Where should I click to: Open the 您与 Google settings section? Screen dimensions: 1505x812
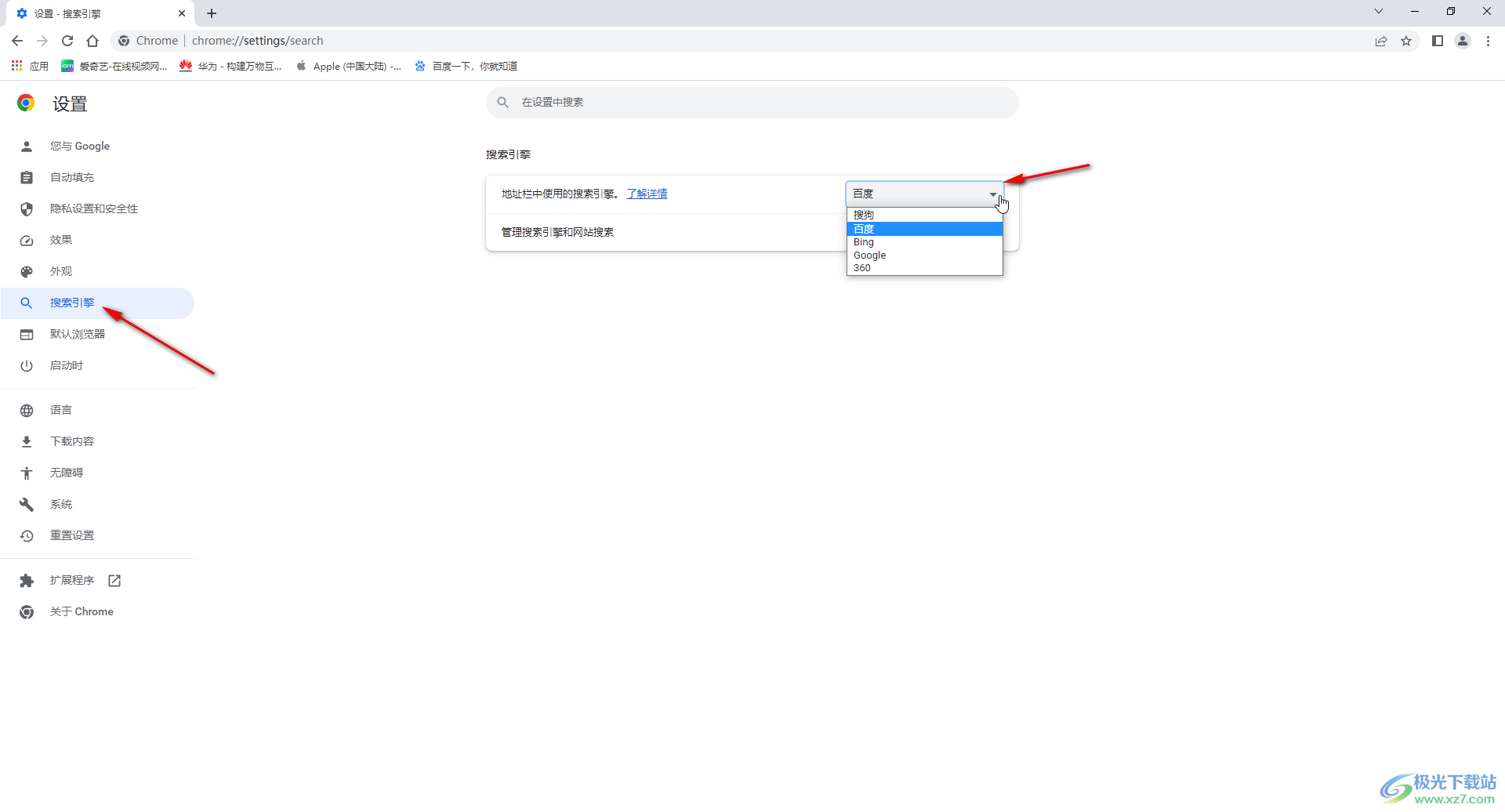pyautogui.click(x=97, y=147)
